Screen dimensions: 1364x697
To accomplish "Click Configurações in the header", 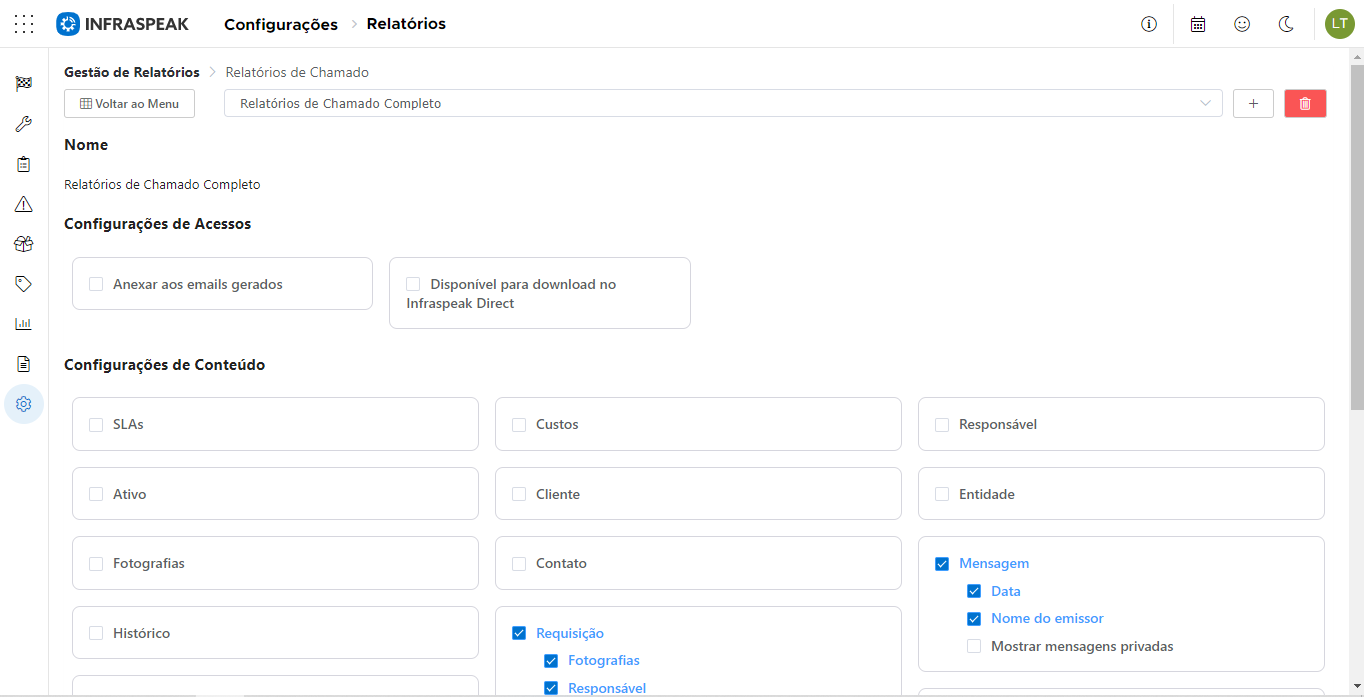I will click(x=281, y=24).
